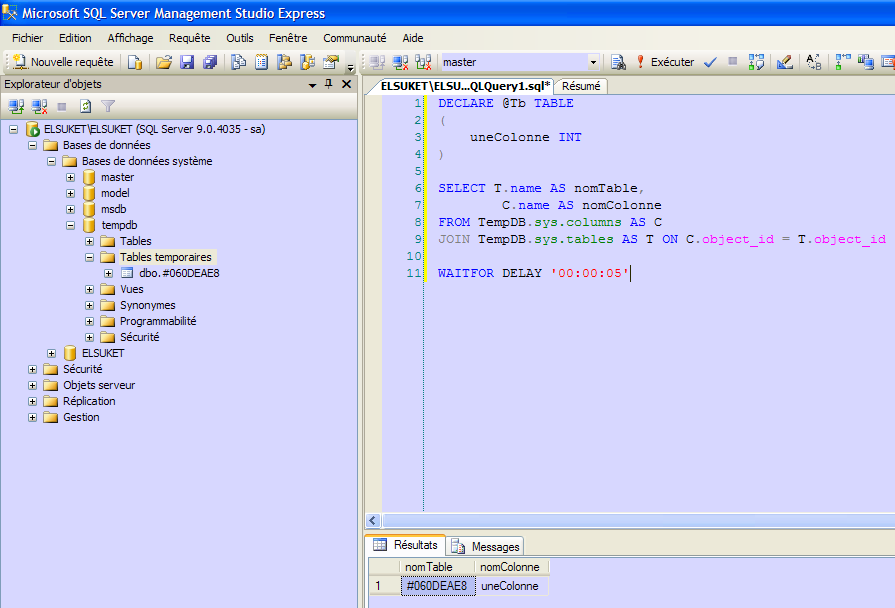Switch to the Résumé tab
Image resolution: width=895 pixels, height=608 pixels.
[581, 86]
